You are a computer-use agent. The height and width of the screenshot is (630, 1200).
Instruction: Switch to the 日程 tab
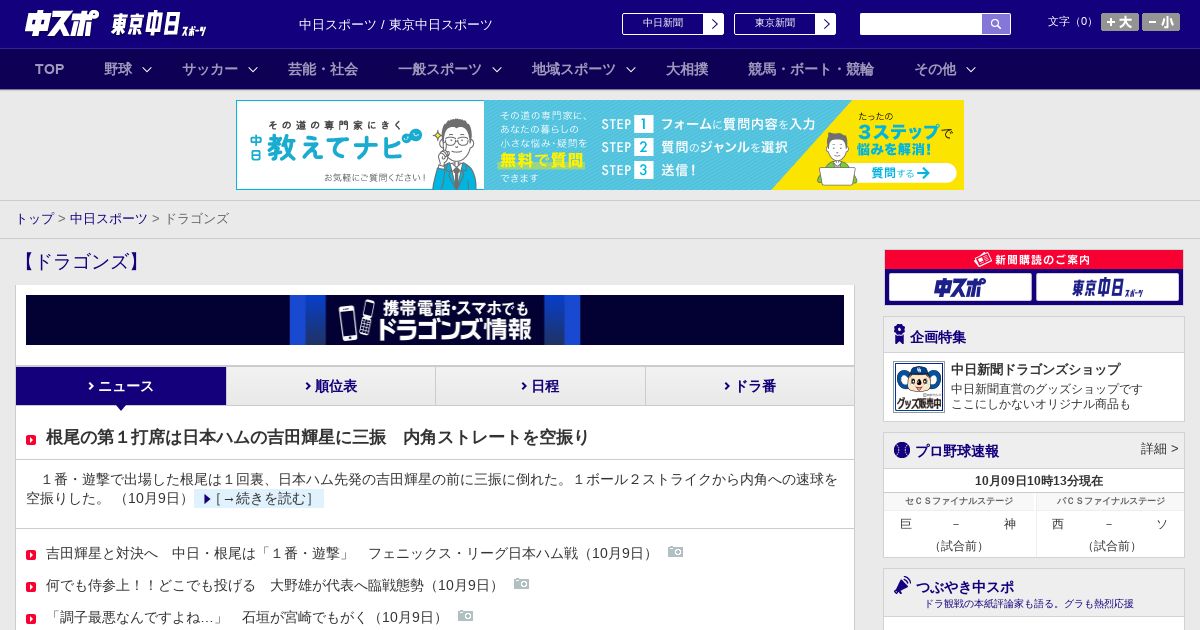pos(540,386)
